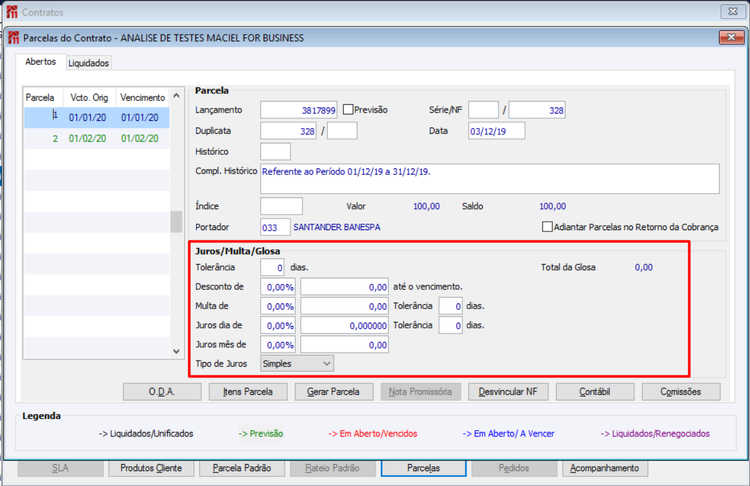The width and height of the screenshot is (750, 486).
Task: Click the Desconto de percentage field
Action: [x=278, y=287]
